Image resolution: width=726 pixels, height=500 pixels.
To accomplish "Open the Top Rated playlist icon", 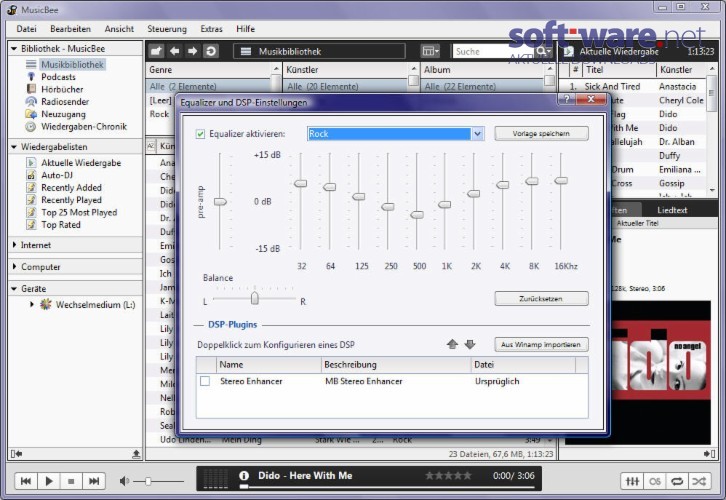I will pos(31,225).
